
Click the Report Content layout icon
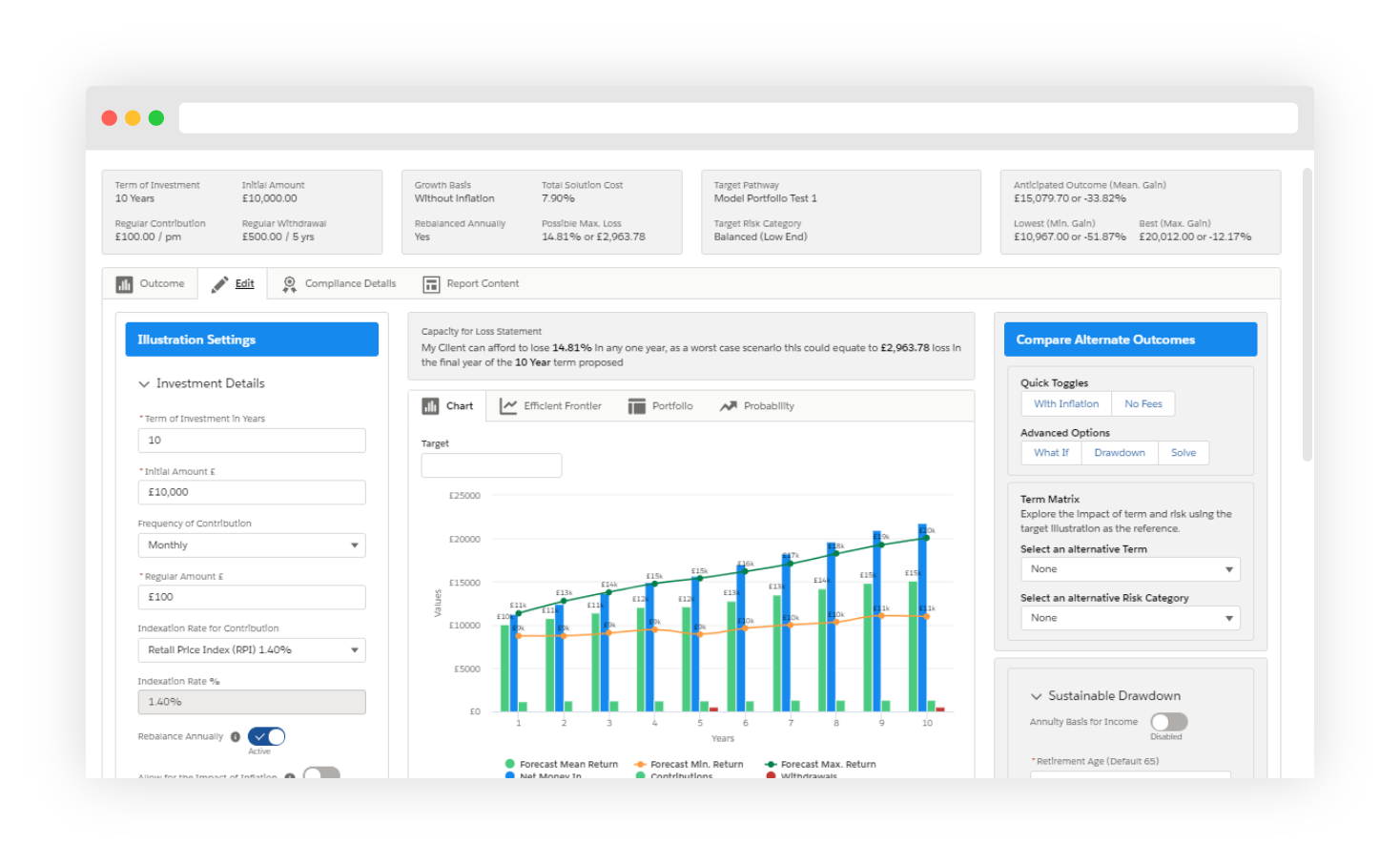(x=431, y=284)
